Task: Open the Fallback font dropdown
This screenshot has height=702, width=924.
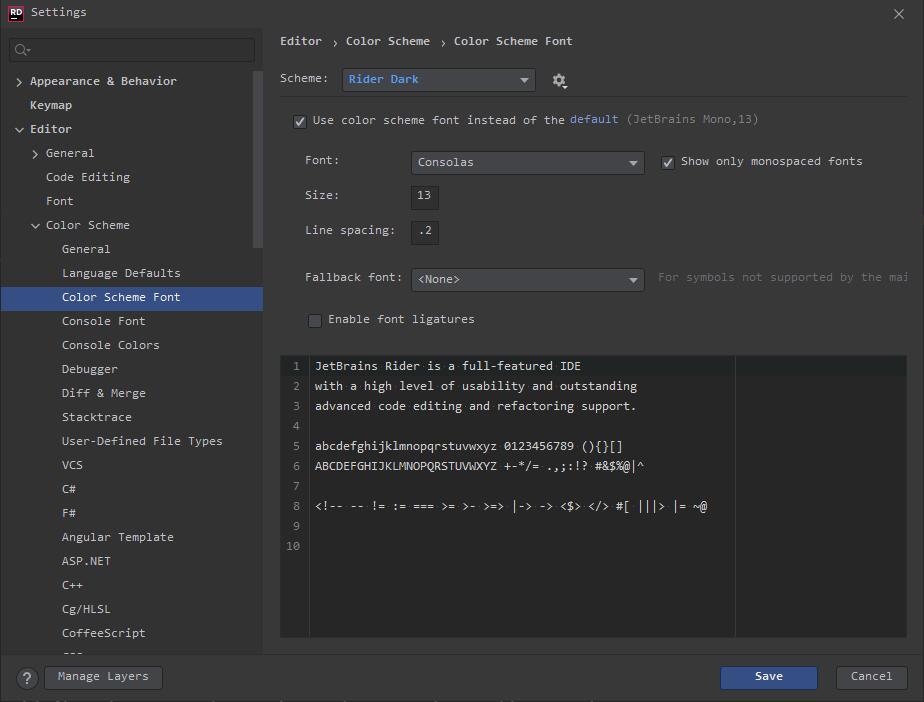Action: pyautogui.click(x=527, y=279)
